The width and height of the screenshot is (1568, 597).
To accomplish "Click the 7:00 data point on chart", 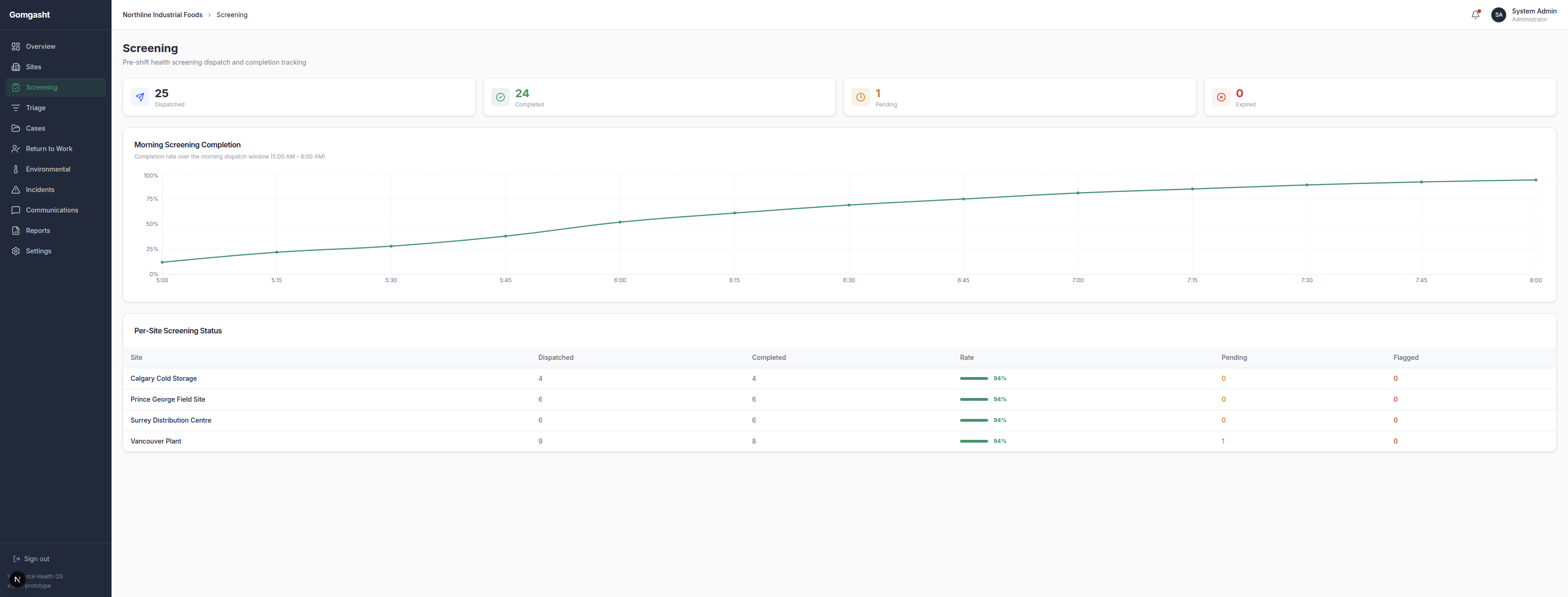I will click(x=1078, y=193).
